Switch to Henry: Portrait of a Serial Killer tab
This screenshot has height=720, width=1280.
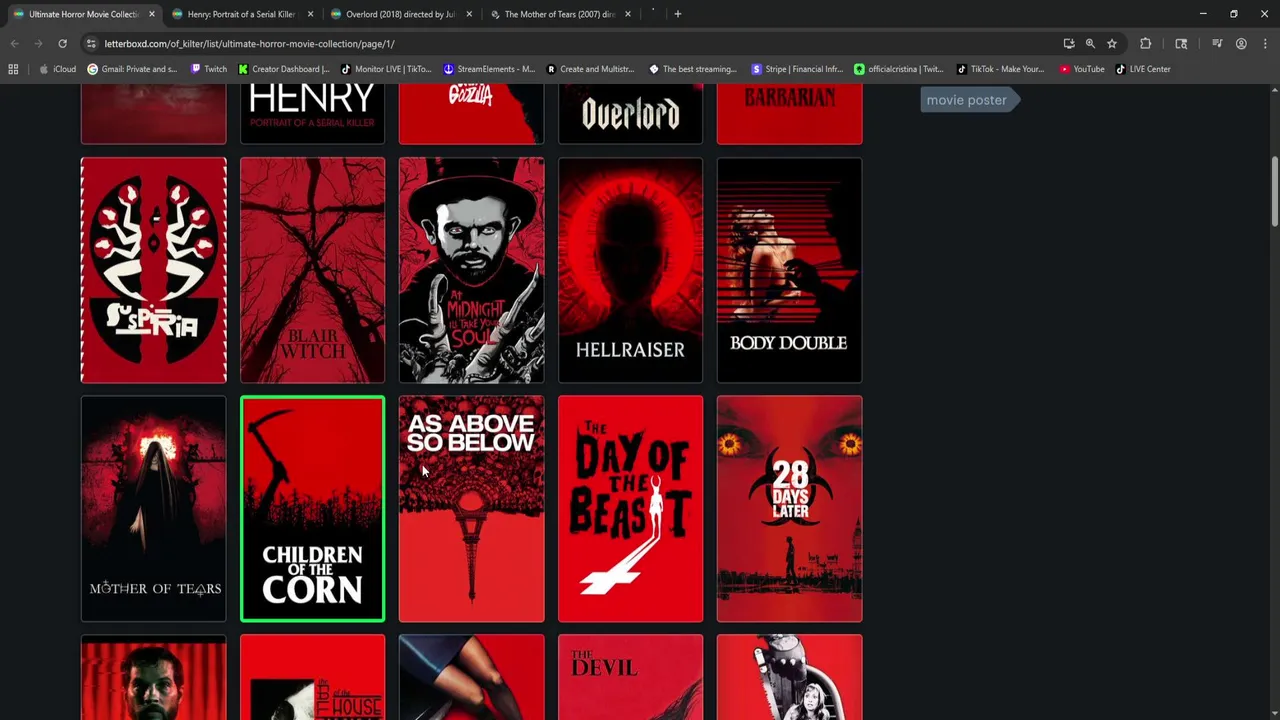241,14
